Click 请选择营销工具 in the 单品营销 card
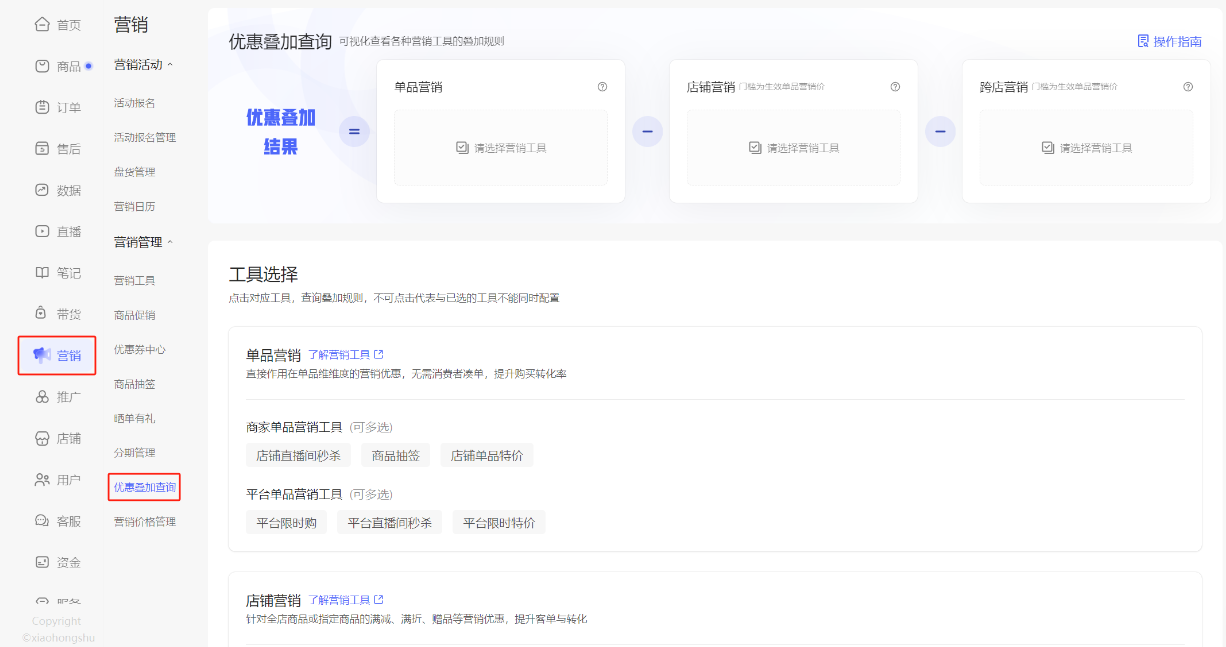Image resolution: width=1226 pixels, height=647 pixels. tap(500, 147)
